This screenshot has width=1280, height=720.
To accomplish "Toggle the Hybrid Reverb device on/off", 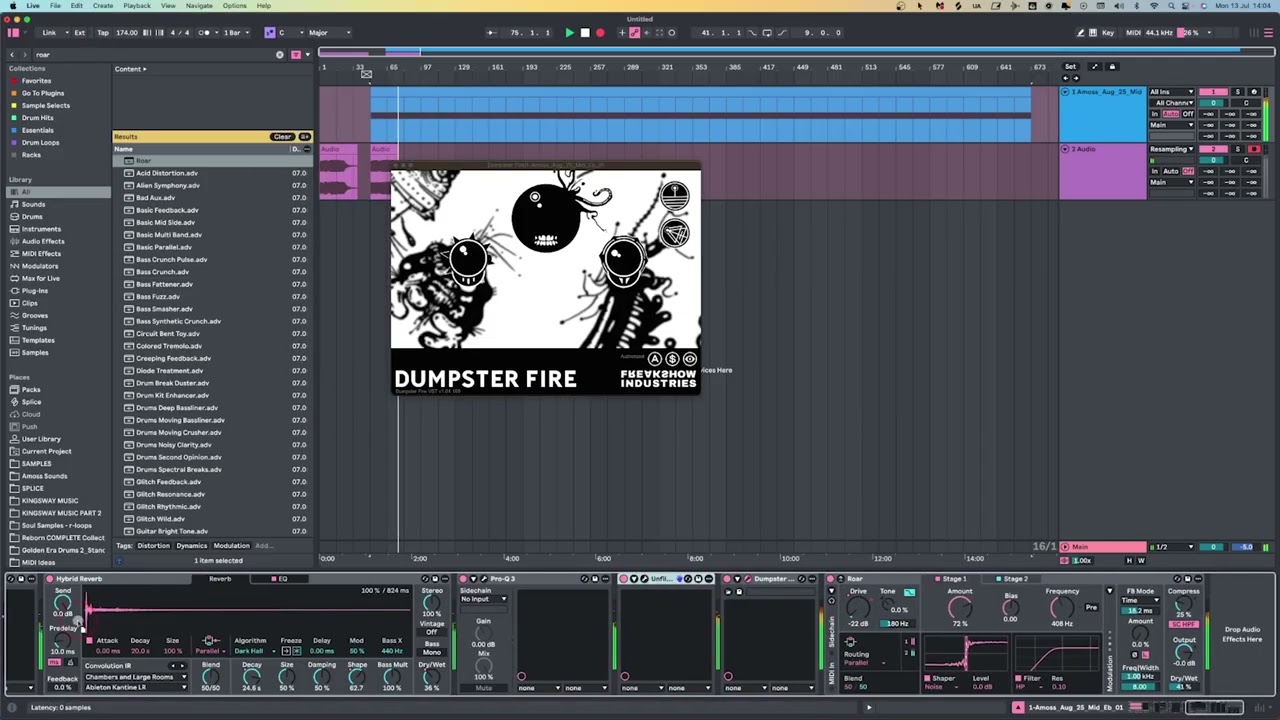I will point(49,579).
